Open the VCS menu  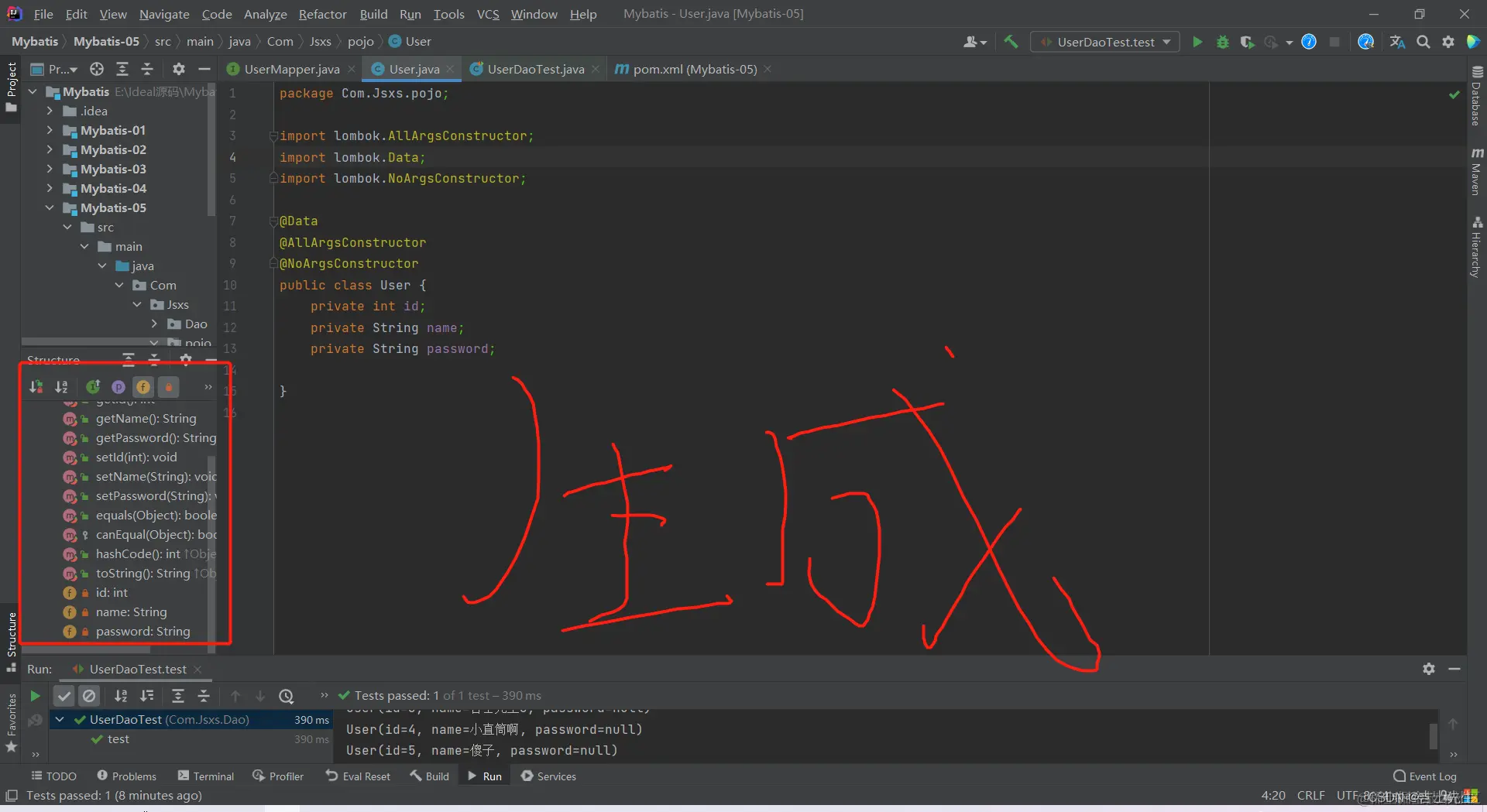coord(487,14)
